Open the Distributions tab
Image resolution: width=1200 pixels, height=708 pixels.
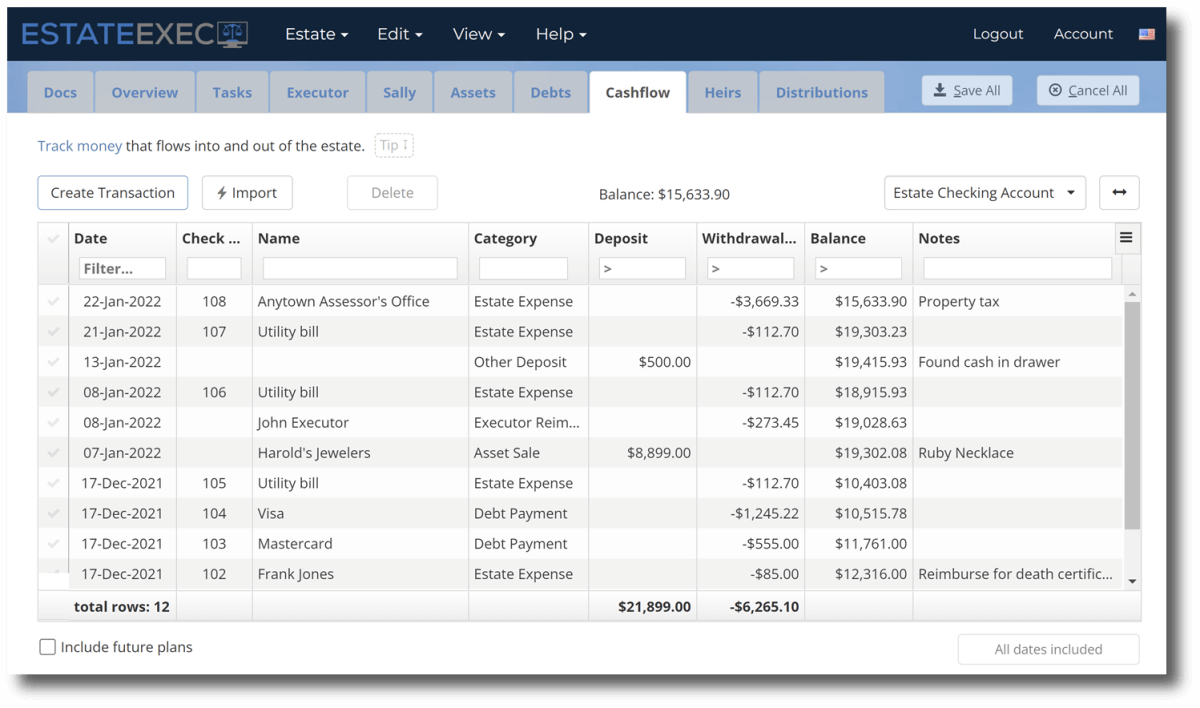coord(821,91)
